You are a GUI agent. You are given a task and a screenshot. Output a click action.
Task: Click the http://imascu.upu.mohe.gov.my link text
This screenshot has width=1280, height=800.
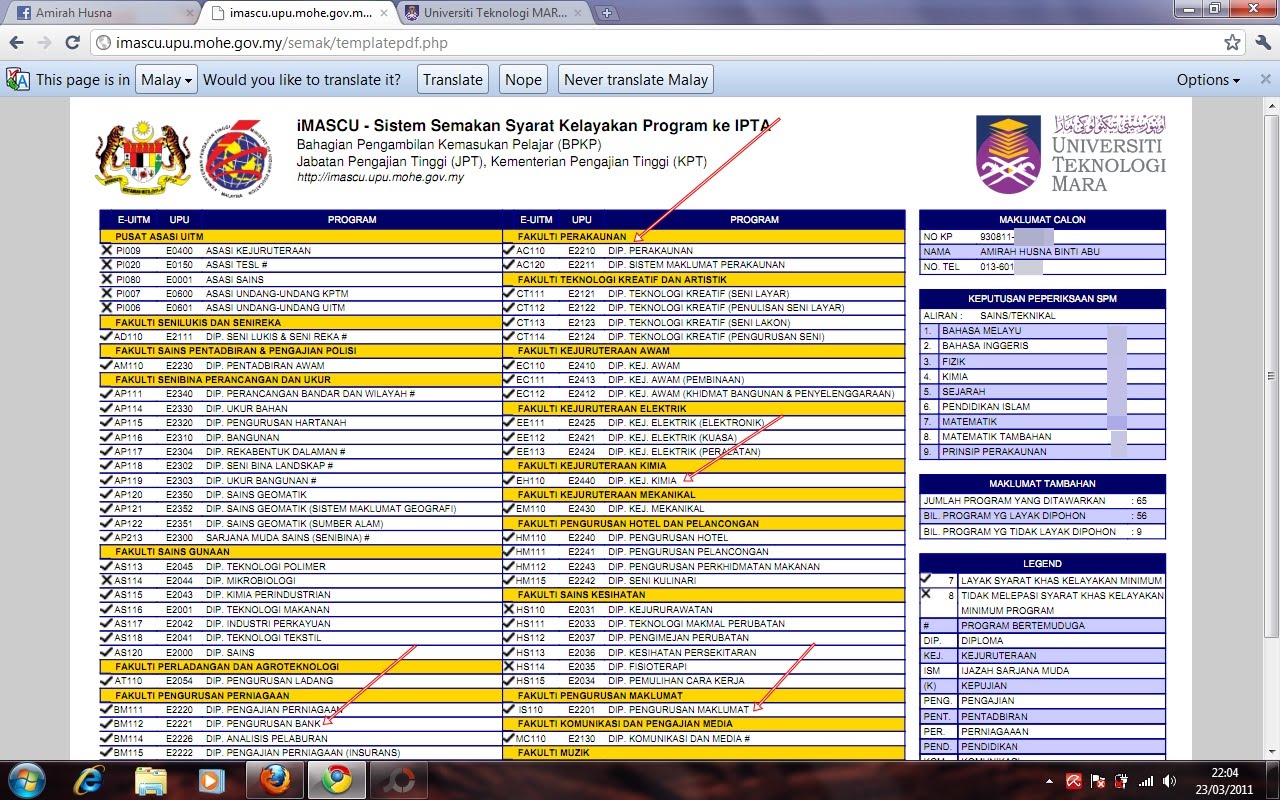click(x=380, y=177)
